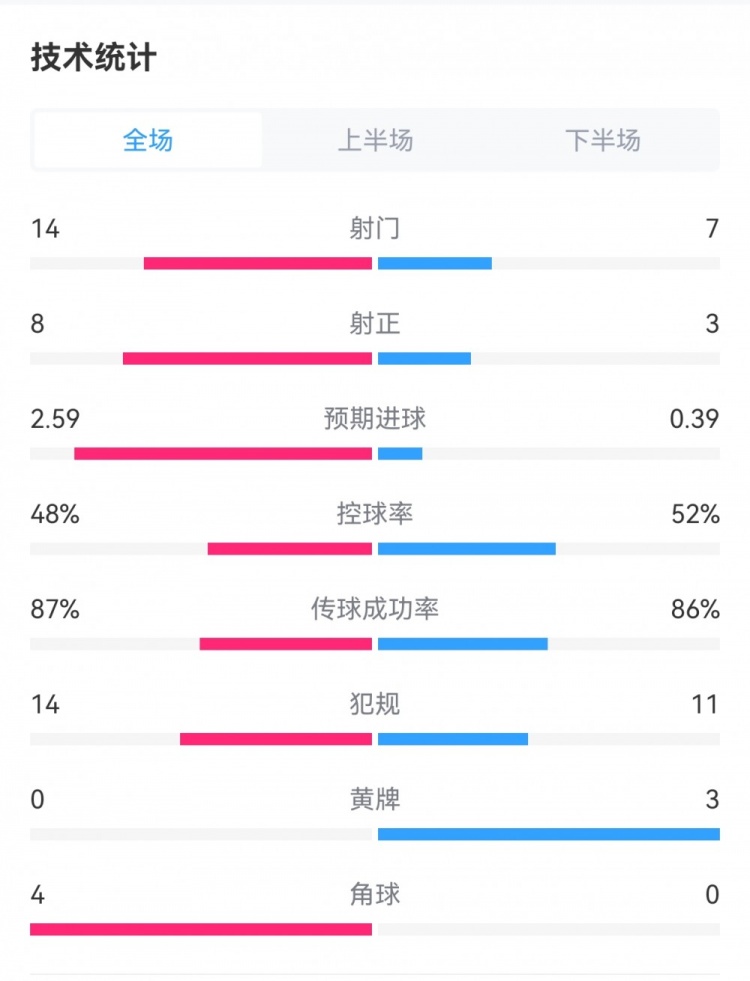Viewport: 750px width, 981px height.
Task: Click the red 预期进球 progress bar
Action: click(223, 454)
